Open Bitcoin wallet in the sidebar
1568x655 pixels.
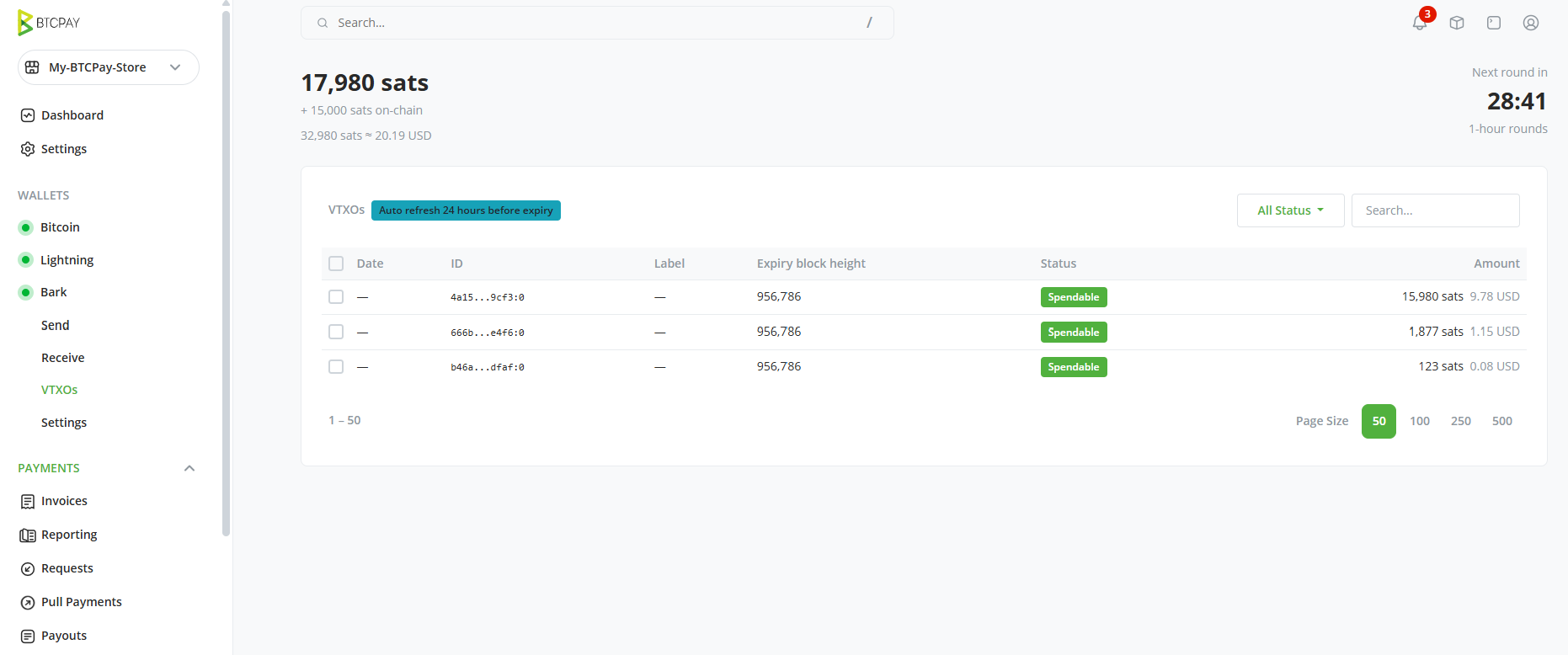click(x=60, y=227)
